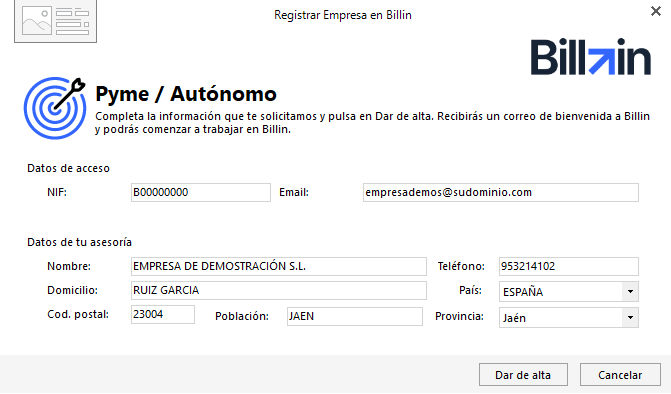
Task: Click the Billin logo
Action: (591, 56)
